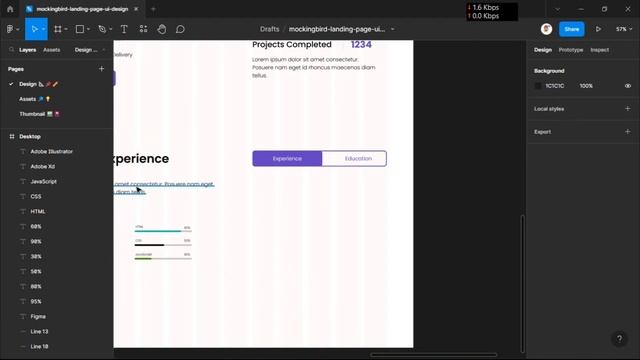Screen dimensions: 640x360
Task: Open Pen tool dropdown arrow
Action: 111,29
